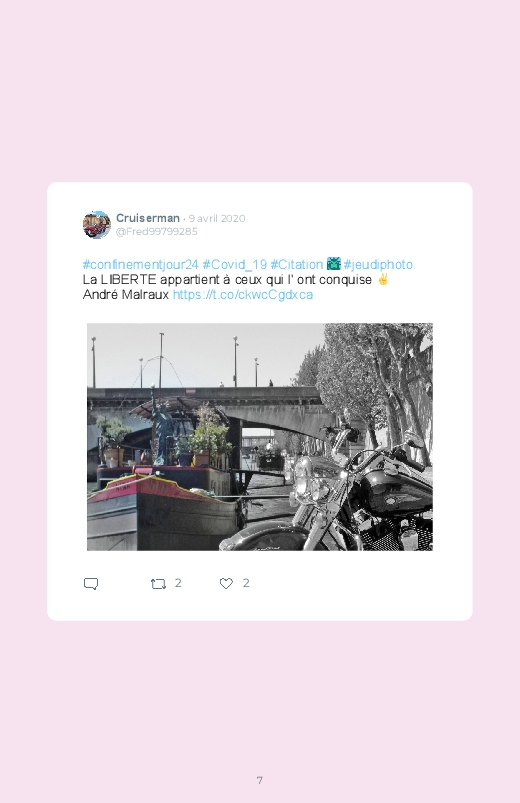Click the heart like icon
The image size is (520, 803).
click(x=226, y=583)
